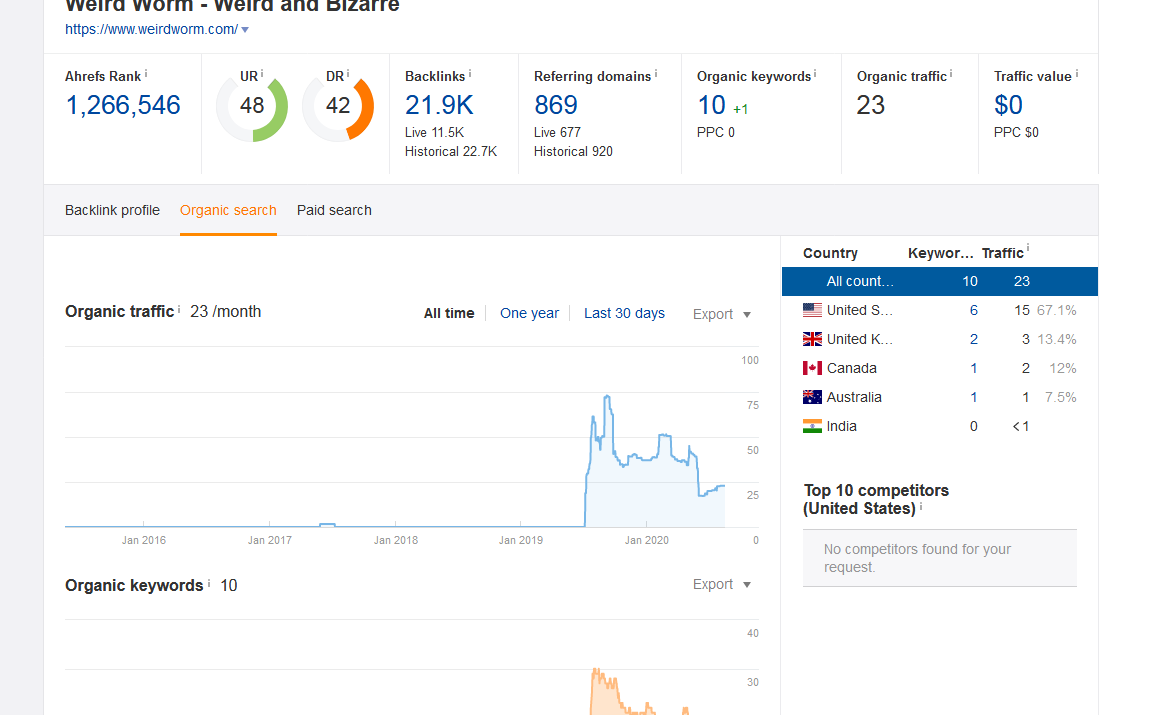Open the Backlinks 21.9K value

point(439,105)
